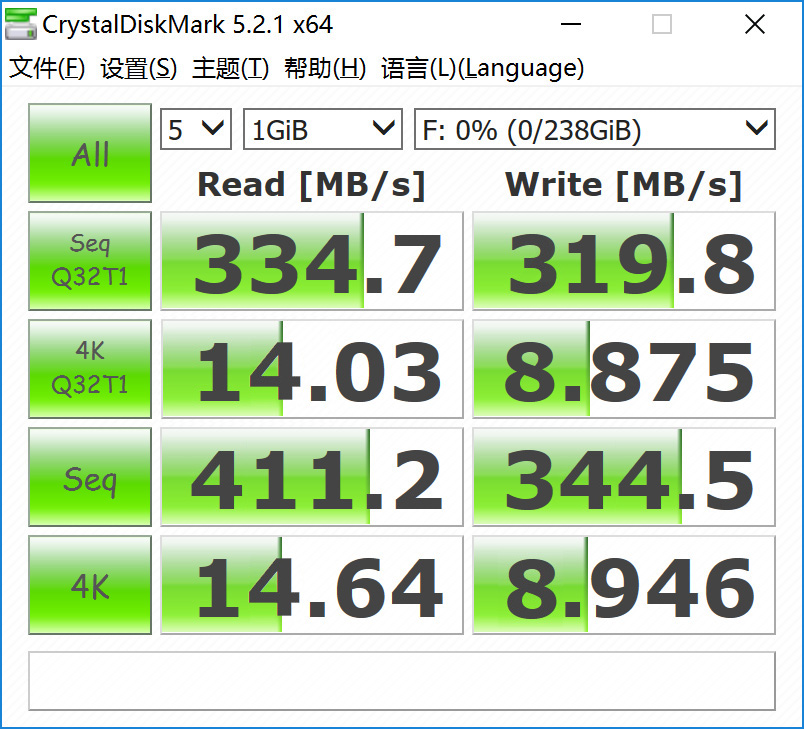Choose drive from the F: 0% dropdown
804x729 pixels.
click(594, 130)
